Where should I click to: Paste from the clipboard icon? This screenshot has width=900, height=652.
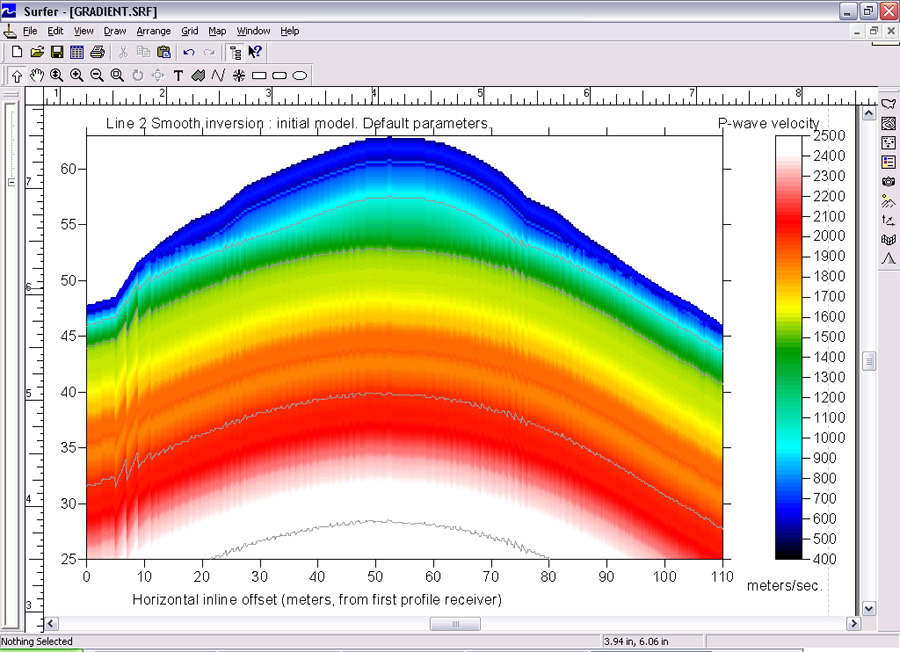click(x=164, y=52)
